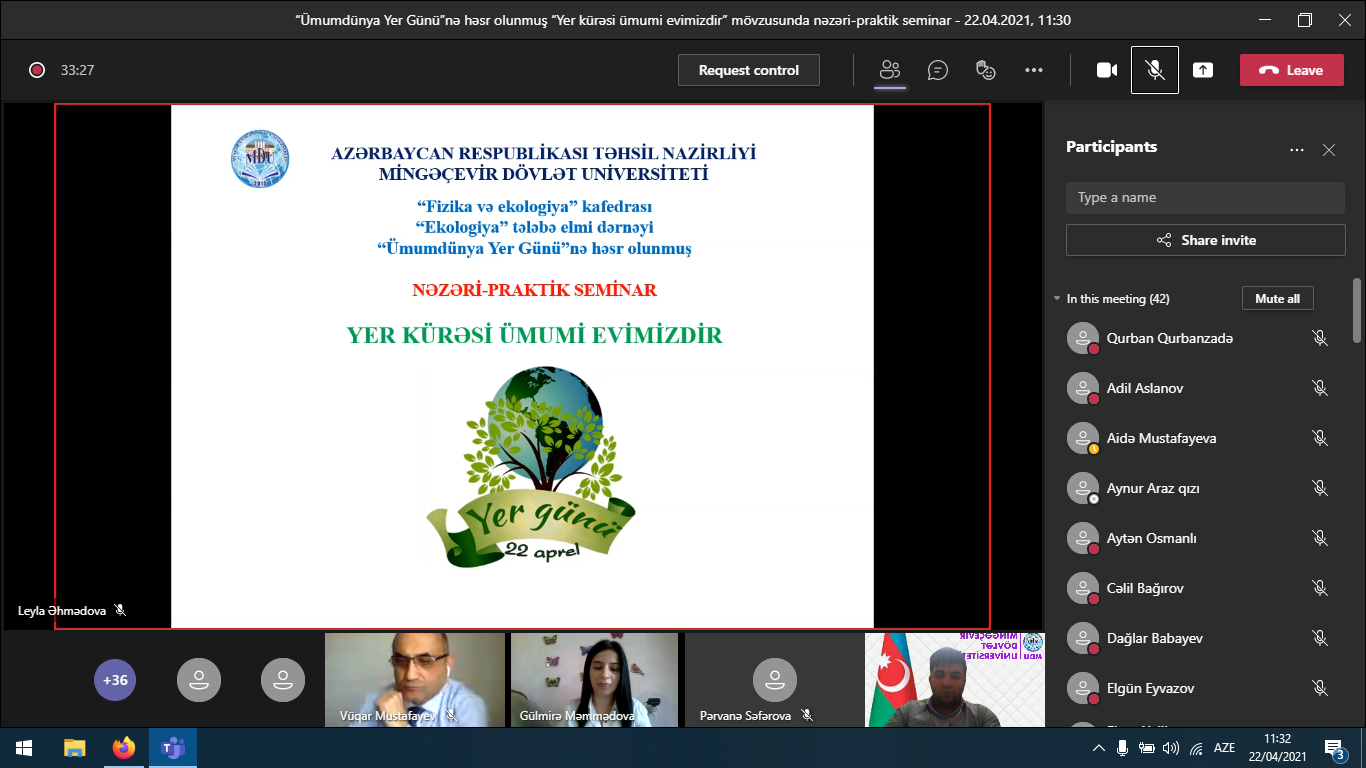Open the reactions icon in toolbar
Image resolution: width=1366 pixels, height=768 pixels.
(x=986, y=70)
